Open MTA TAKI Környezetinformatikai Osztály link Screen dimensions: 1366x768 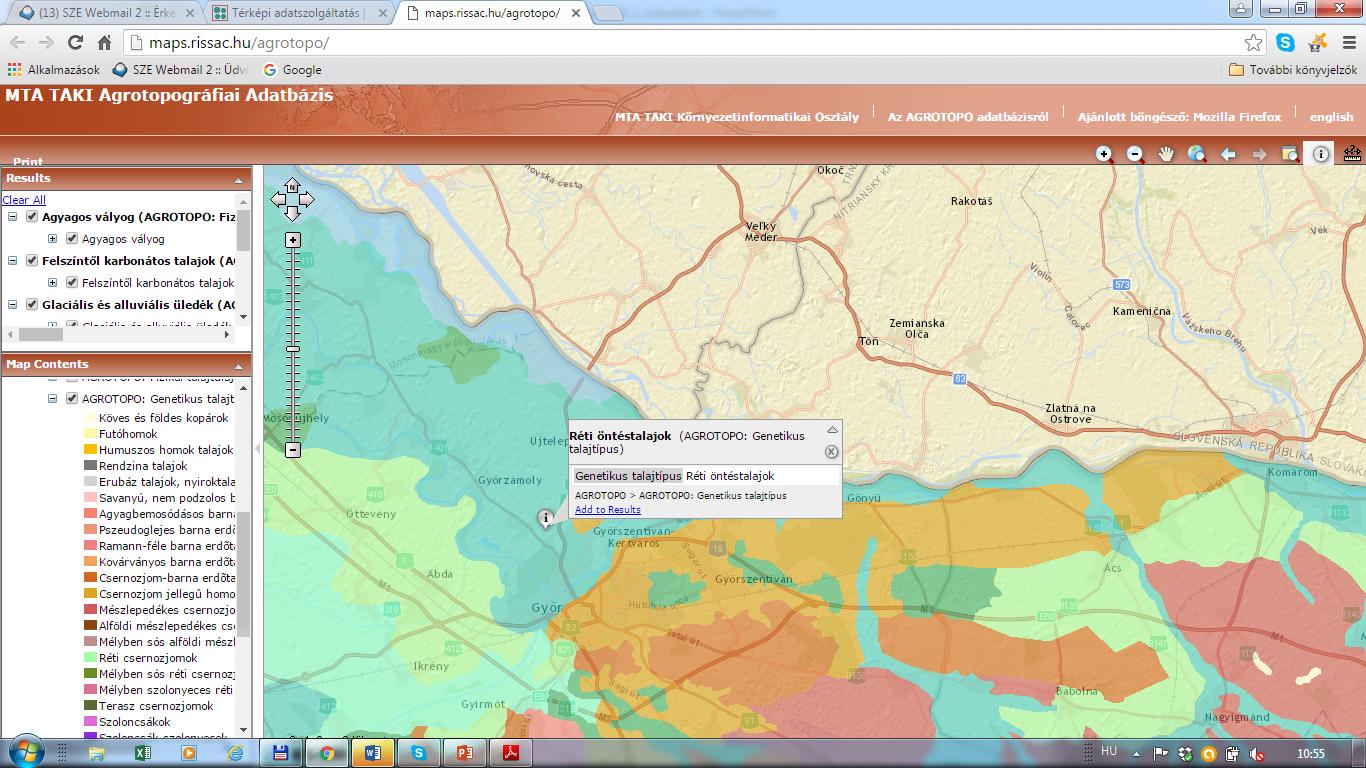click(737, 117)
